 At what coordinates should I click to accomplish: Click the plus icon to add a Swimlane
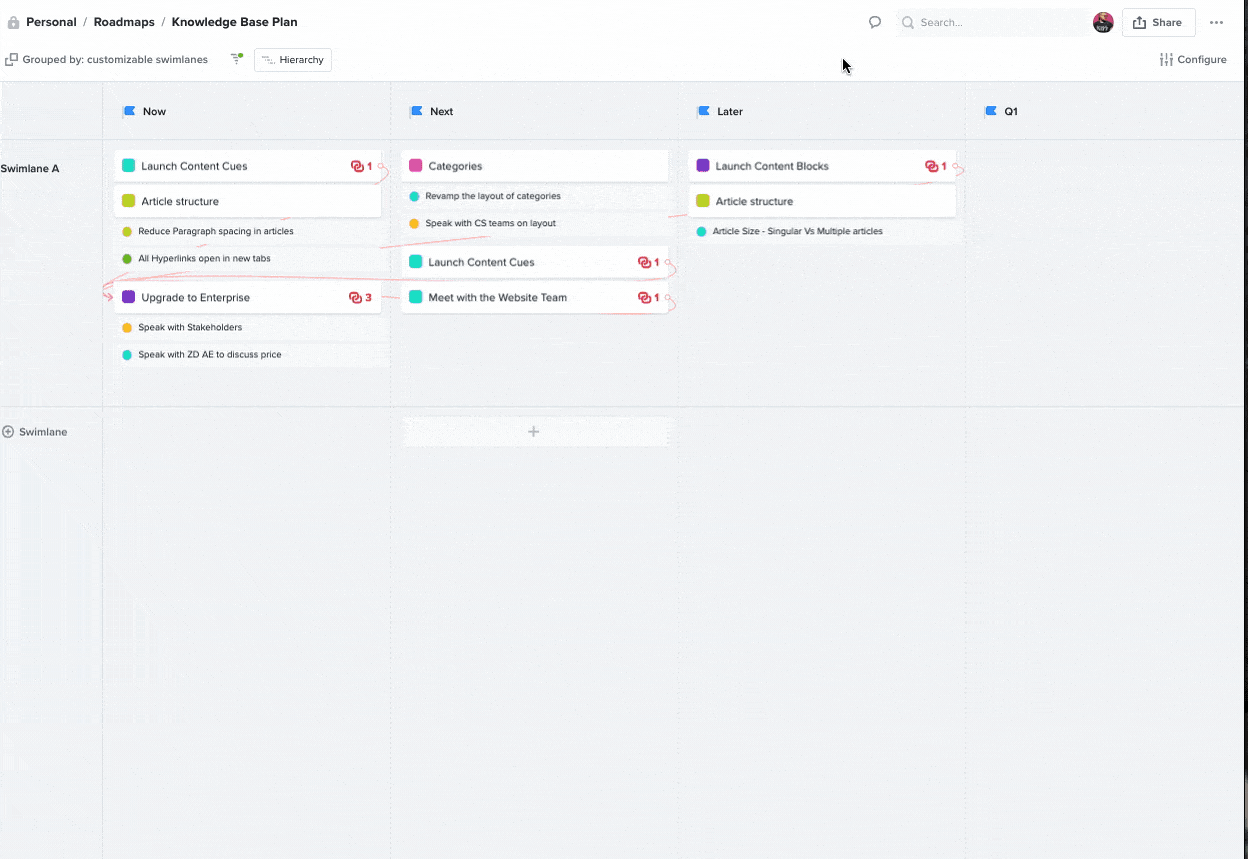click(x=8, y=432)
